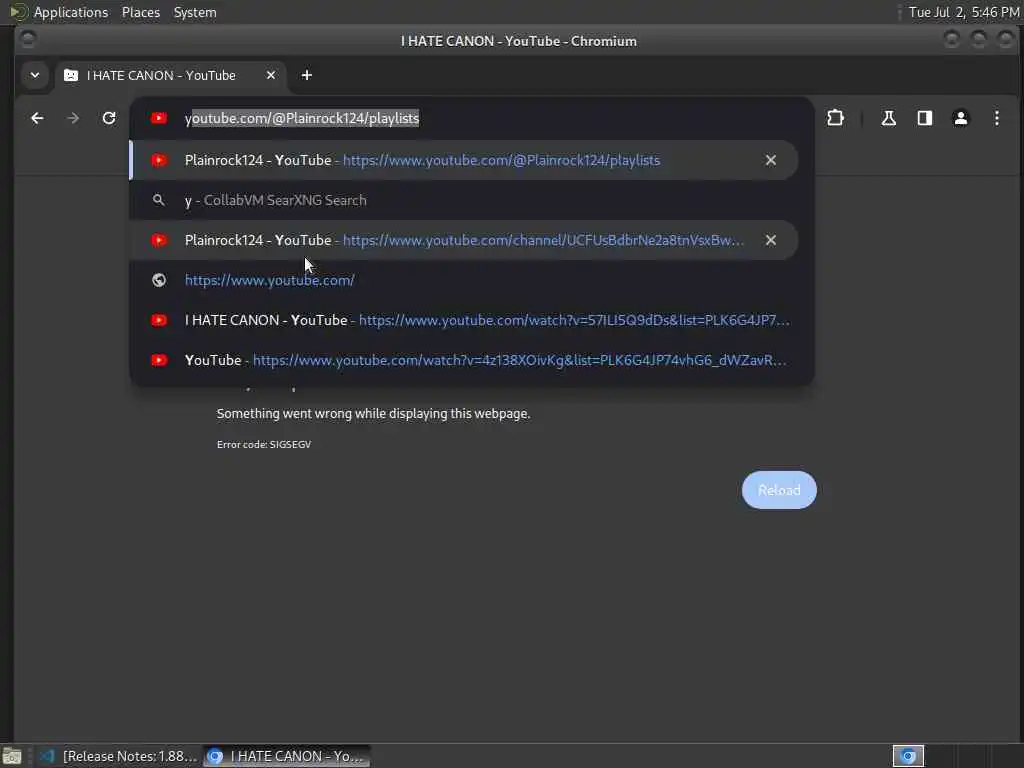The width and height of the screenshot is (1024, 768).
Task: Open the System menu
Action: click(195, 12)
